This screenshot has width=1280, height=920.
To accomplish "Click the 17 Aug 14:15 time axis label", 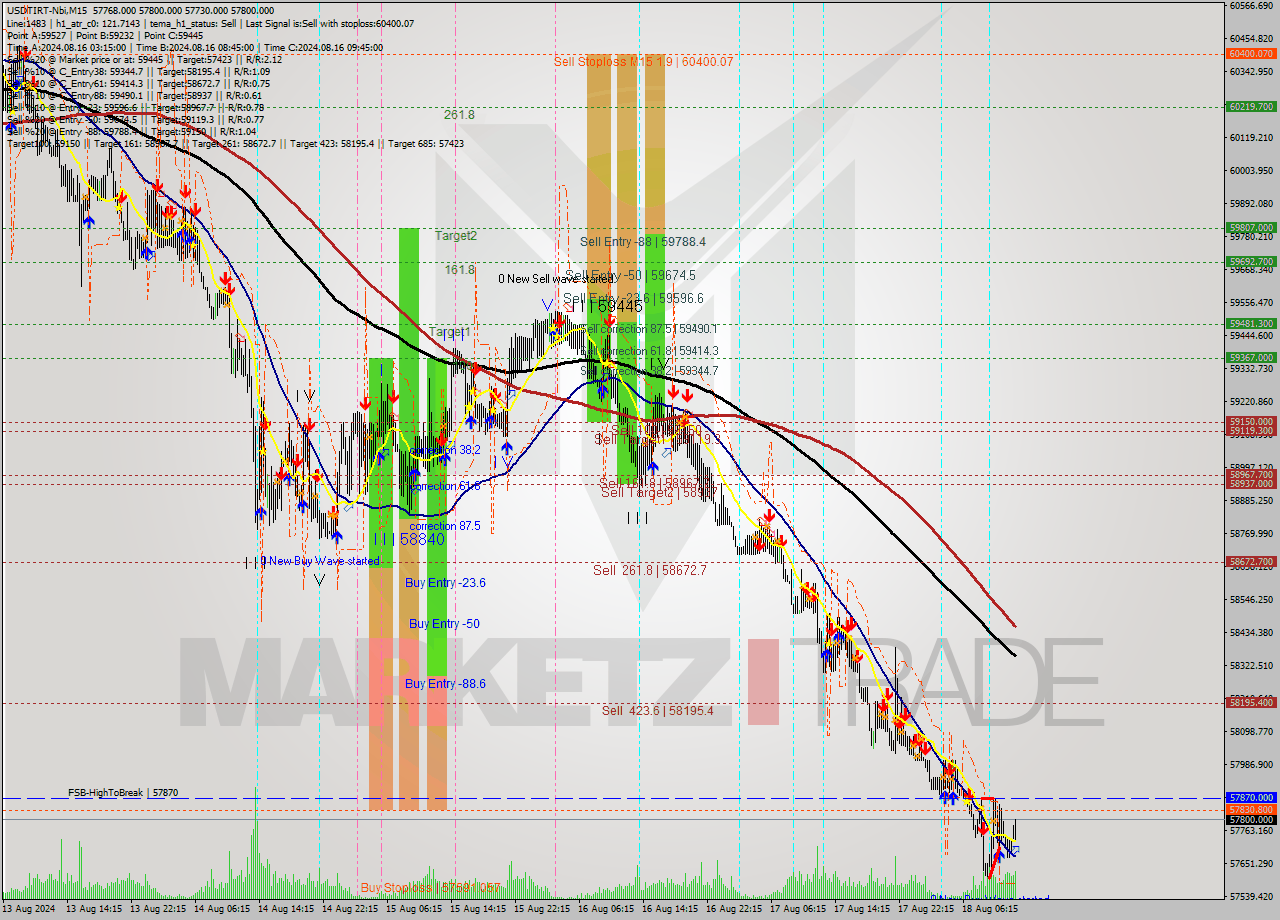I will point(861,909).
